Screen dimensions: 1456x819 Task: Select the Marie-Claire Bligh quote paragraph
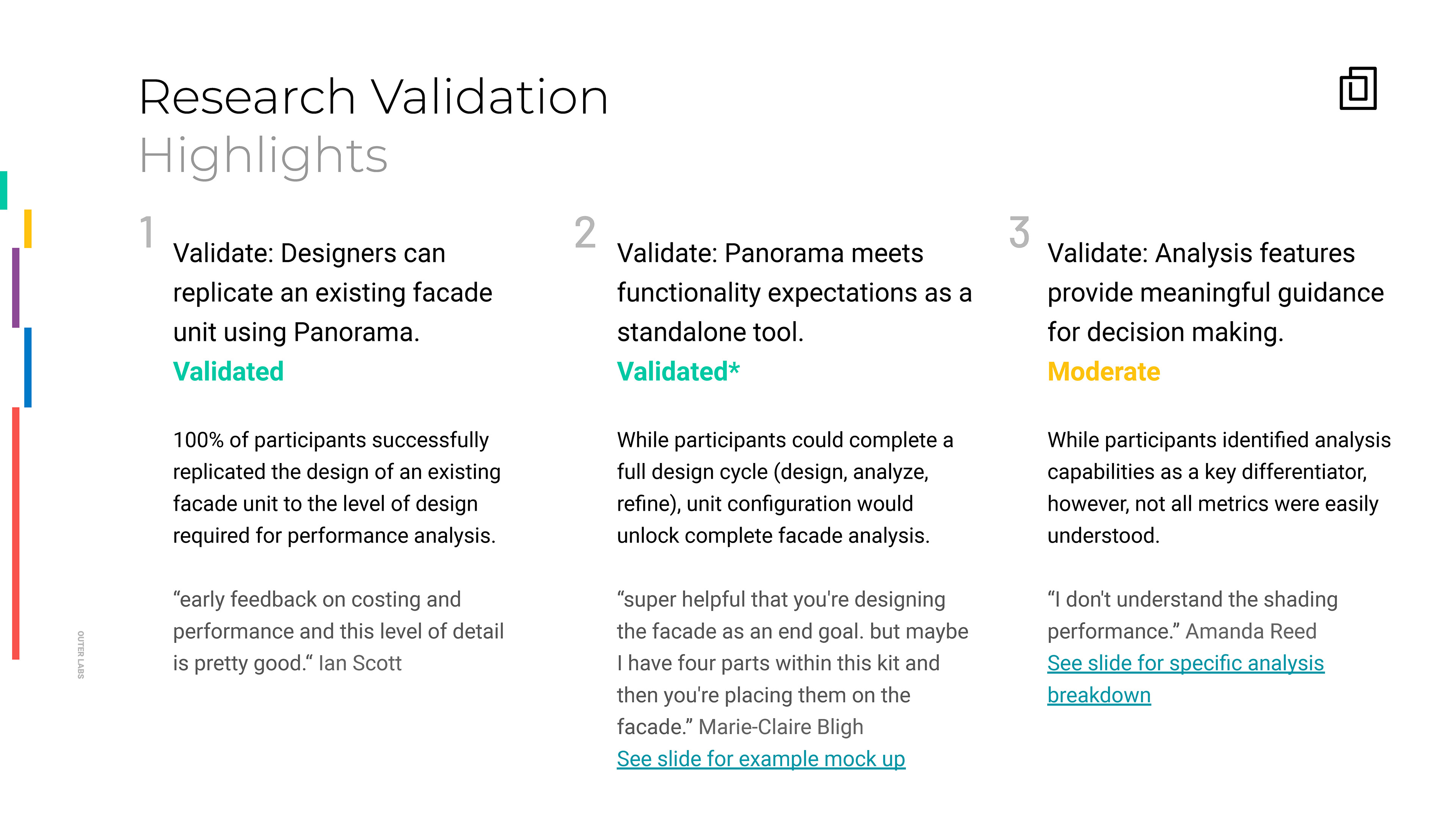click(791, 663)
